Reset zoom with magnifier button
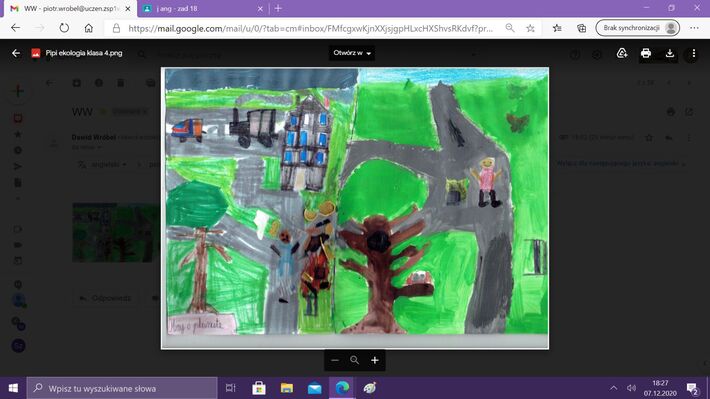Viewport: 710px width, 399px height. (355, 360)
